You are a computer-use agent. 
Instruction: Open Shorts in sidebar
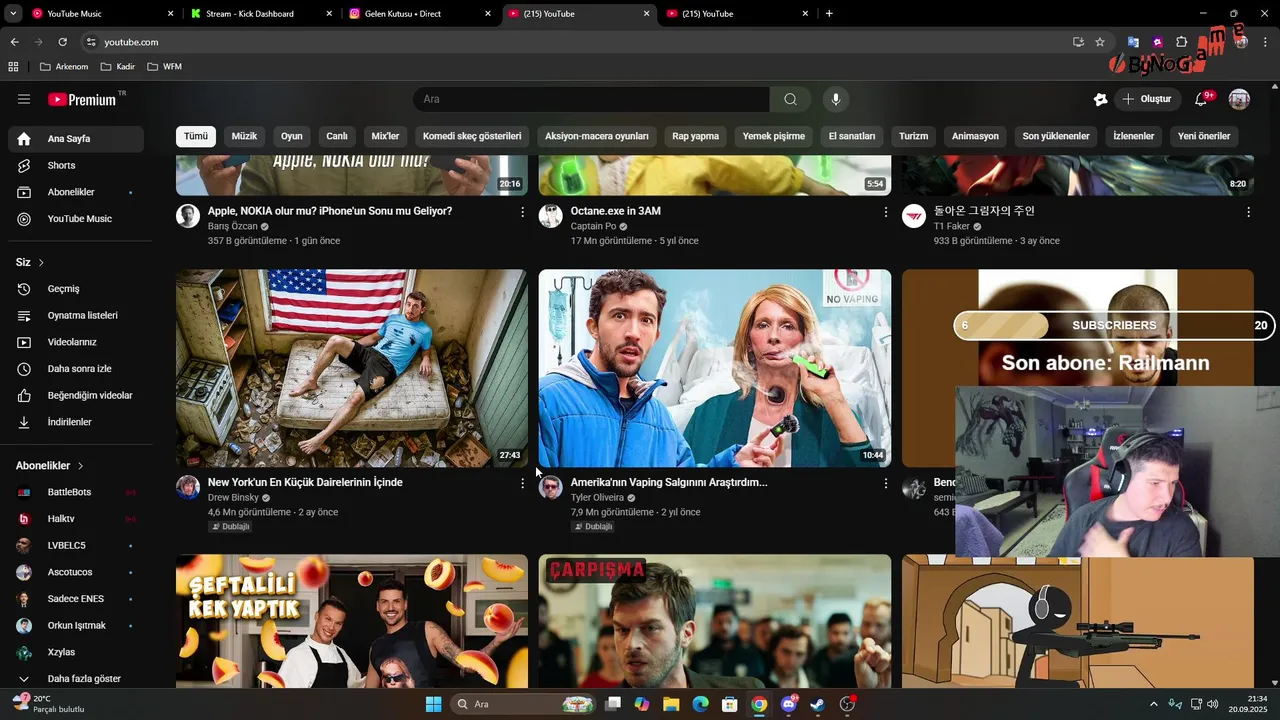point(76,165)
